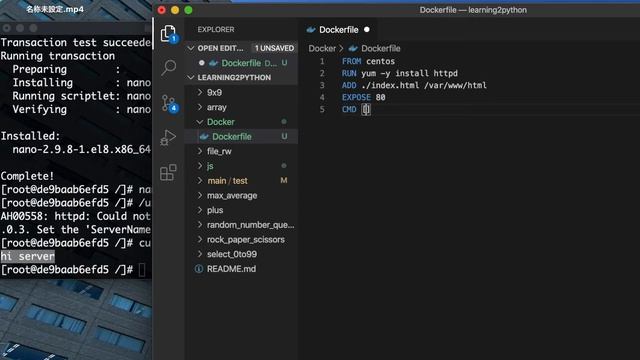Click the modified dot on js folder

pos(284,166)
